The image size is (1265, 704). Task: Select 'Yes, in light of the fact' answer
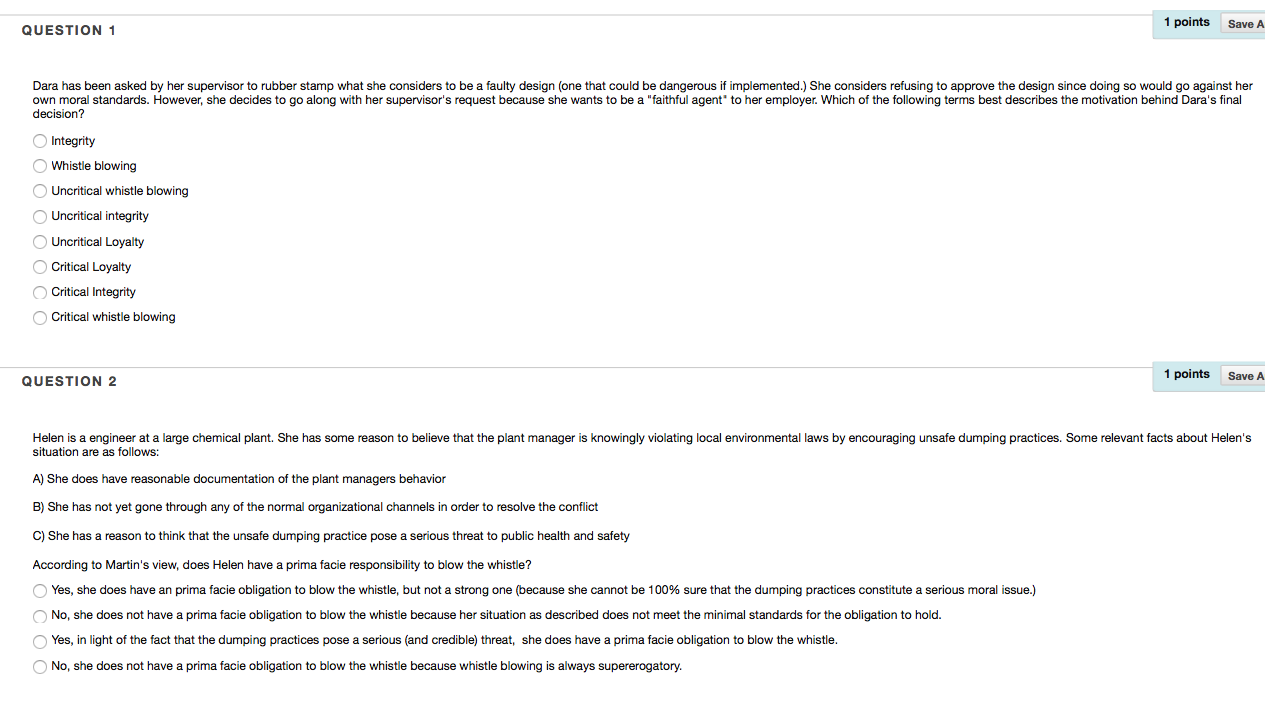[40, 641]
